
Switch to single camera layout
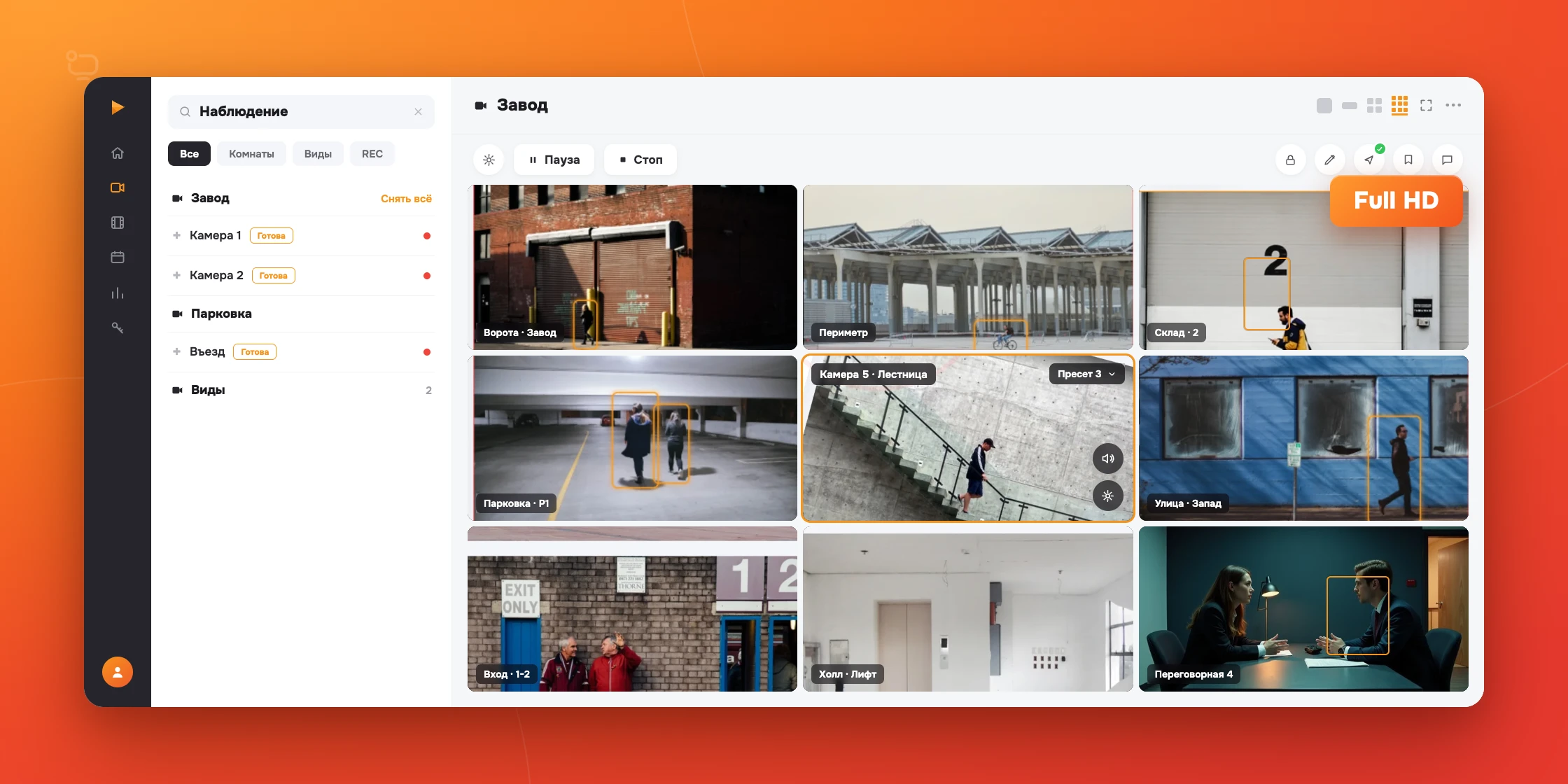[1324, 106]
